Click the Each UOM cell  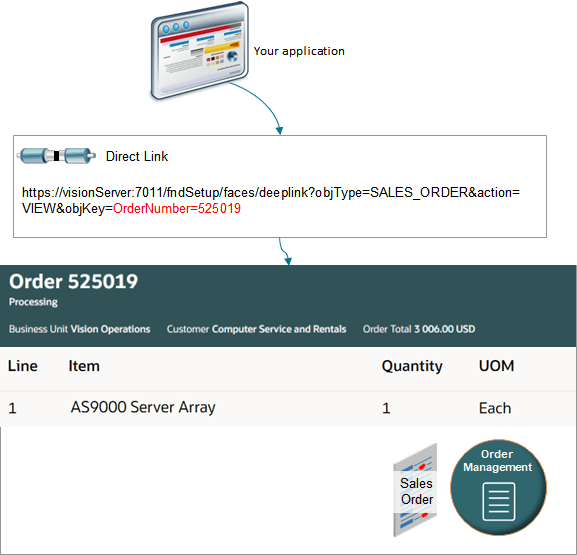495,408
